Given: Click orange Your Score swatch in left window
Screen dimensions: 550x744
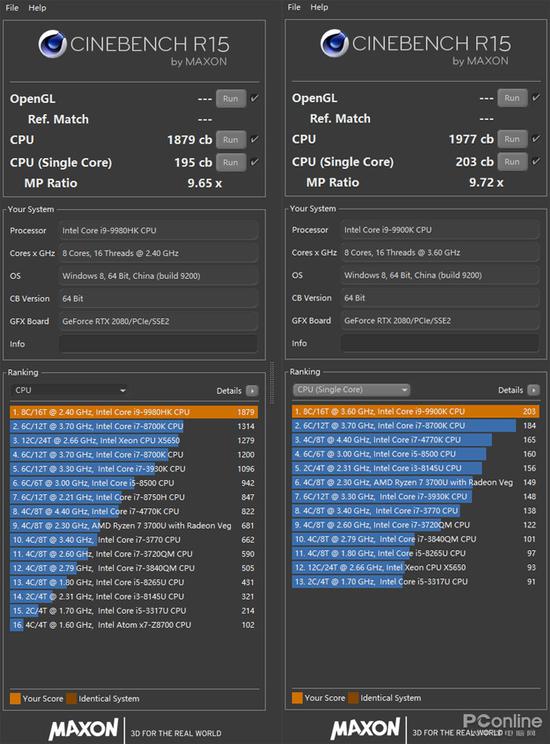Looking at the screenshot, I should coord(15,698).
